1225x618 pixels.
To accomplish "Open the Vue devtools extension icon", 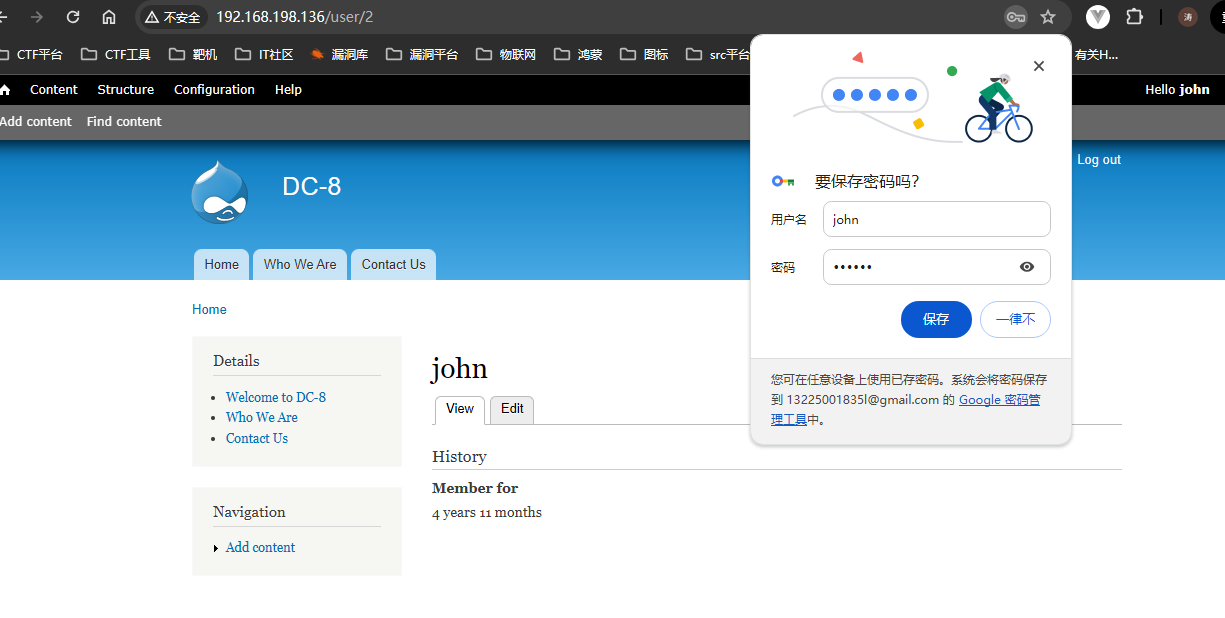I will point(1098,17).
